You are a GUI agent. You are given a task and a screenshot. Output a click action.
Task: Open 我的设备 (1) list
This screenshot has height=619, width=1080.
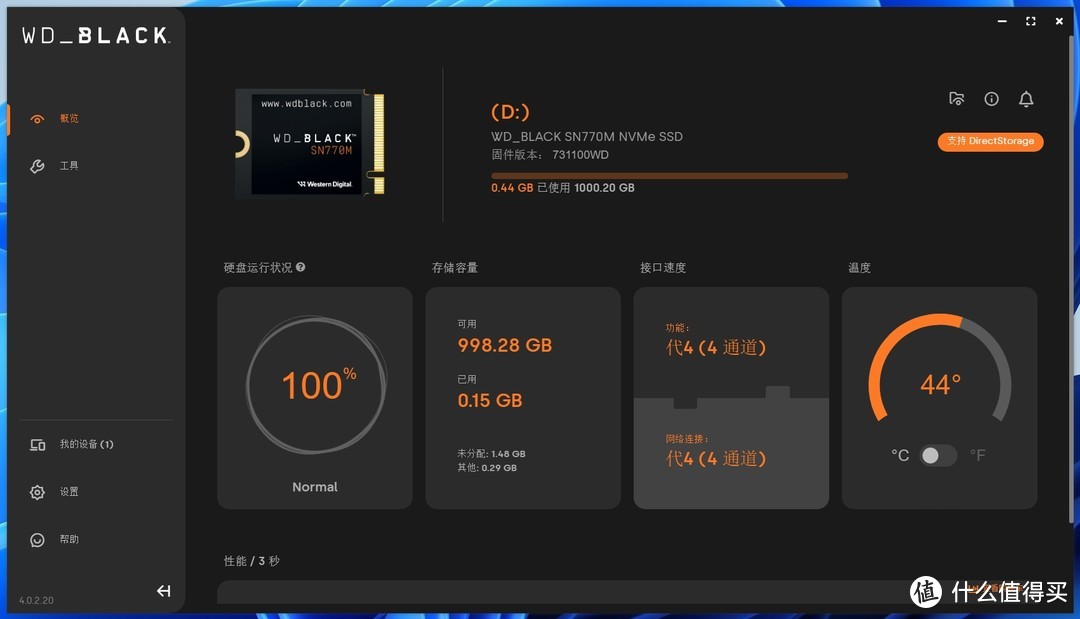coord(86,444)
